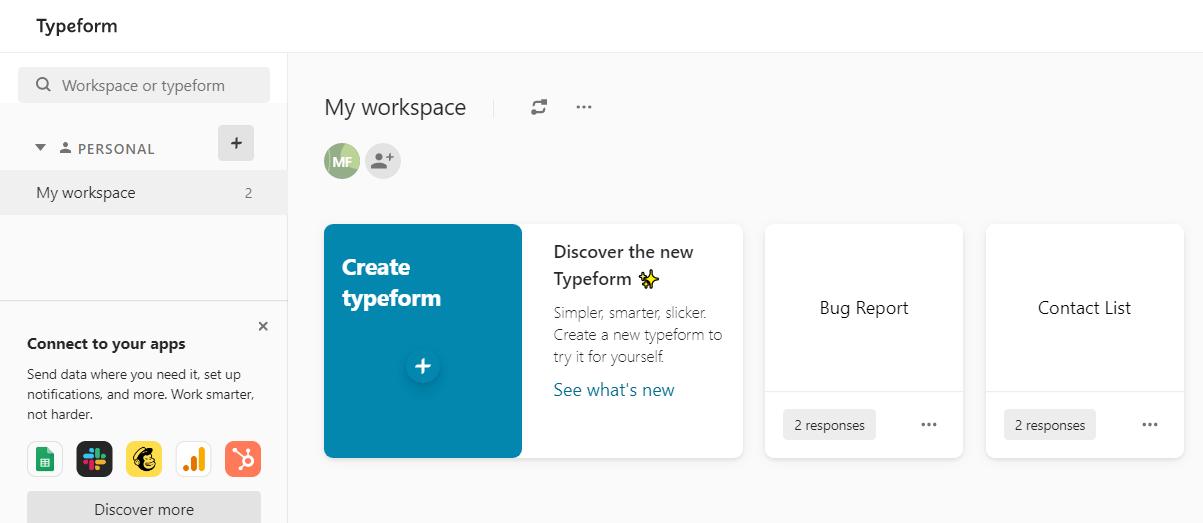The height and width of the screenshot is (523, 1203).
Task: Follow the See what's new link
Action: [614, 390]
